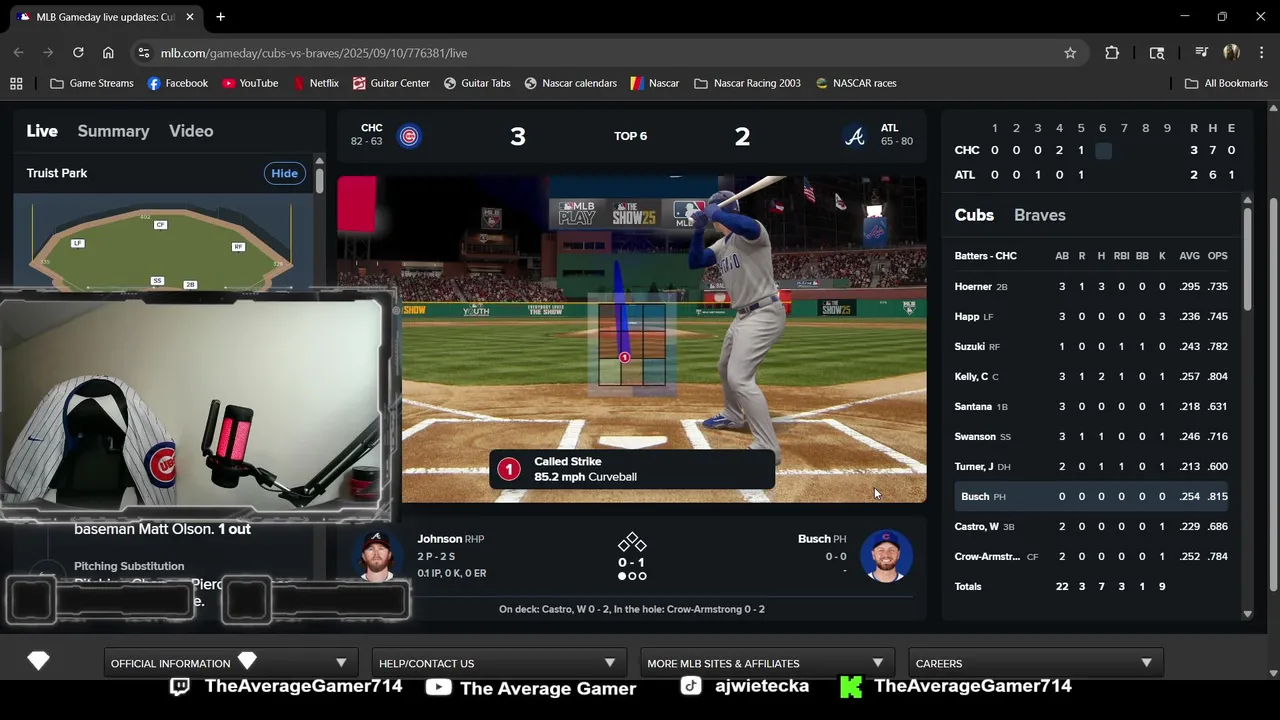Click Busch in the batters list
Screen dimensions: 1280x720
pyautogui.click(x=975, y=496)
